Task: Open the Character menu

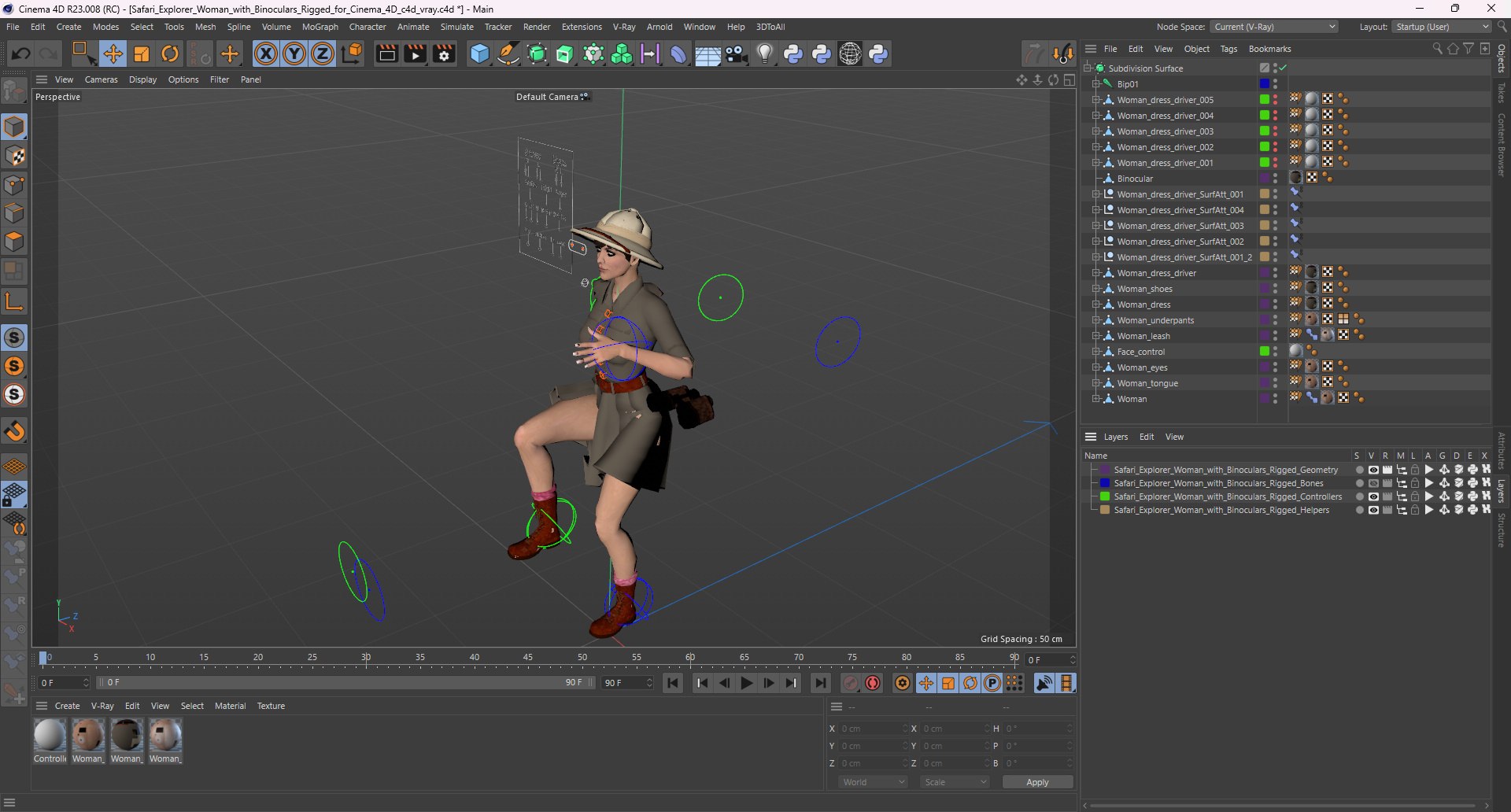Action: [368, 27]
